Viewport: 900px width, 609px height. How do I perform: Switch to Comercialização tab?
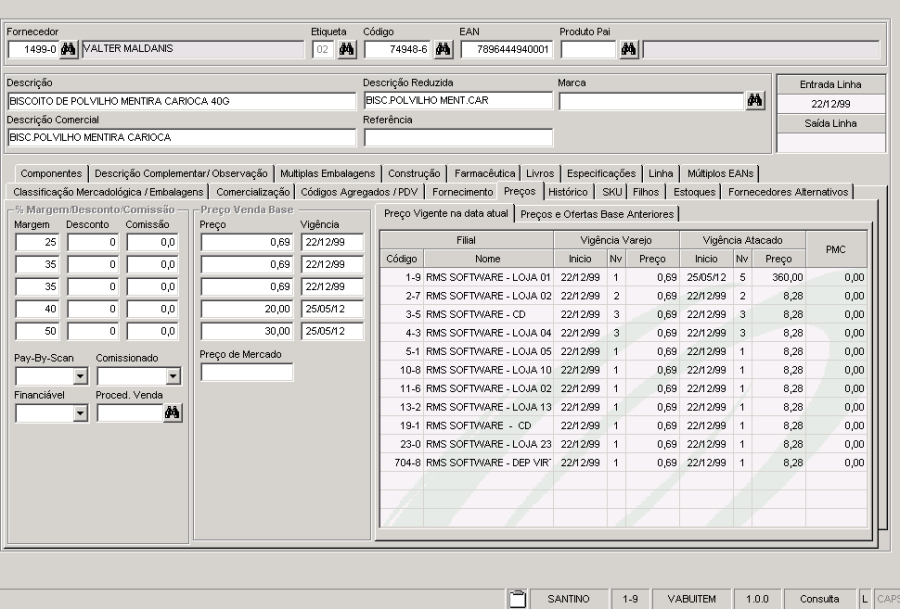pyautogui.click(x=253, y=192)
